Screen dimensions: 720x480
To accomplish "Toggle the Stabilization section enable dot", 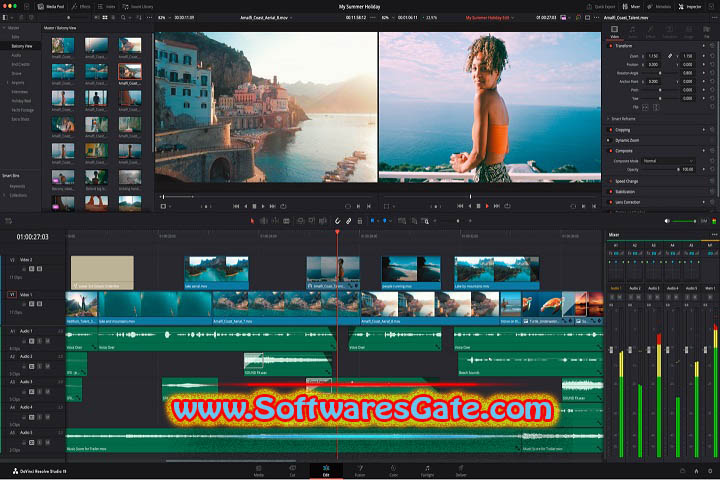I will pyautogui.click(x=610, y=192).
